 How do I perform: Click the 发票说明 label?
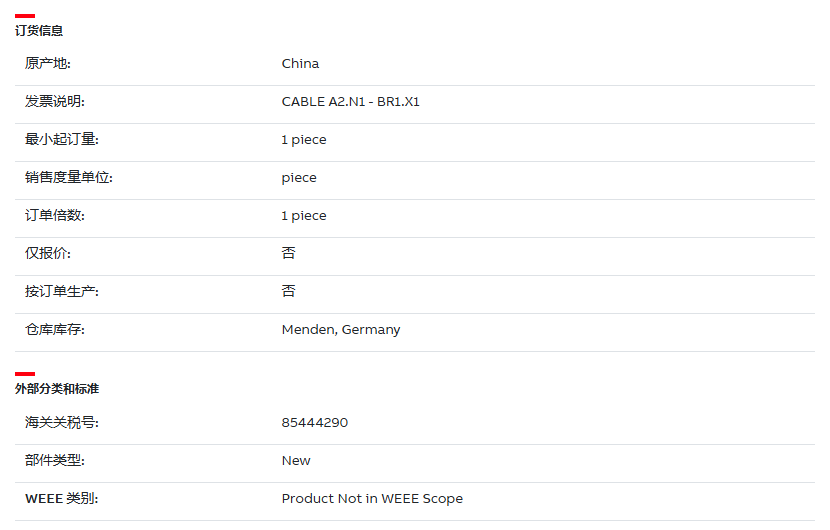pyautogui.click(x=55, y=102)
